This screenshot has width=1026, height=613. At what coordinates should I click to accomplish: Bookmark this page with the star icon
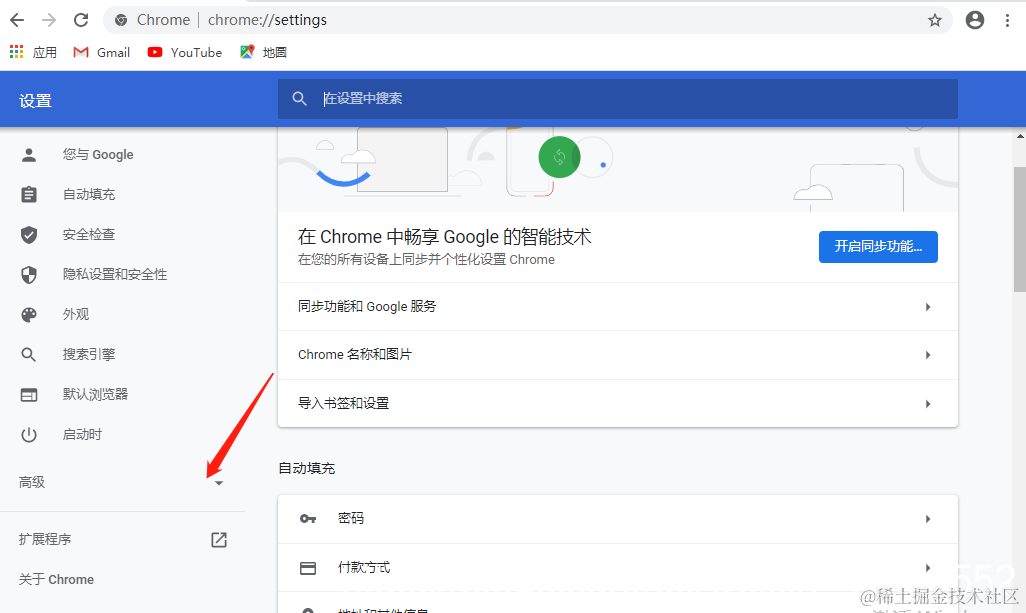(934, 20)
